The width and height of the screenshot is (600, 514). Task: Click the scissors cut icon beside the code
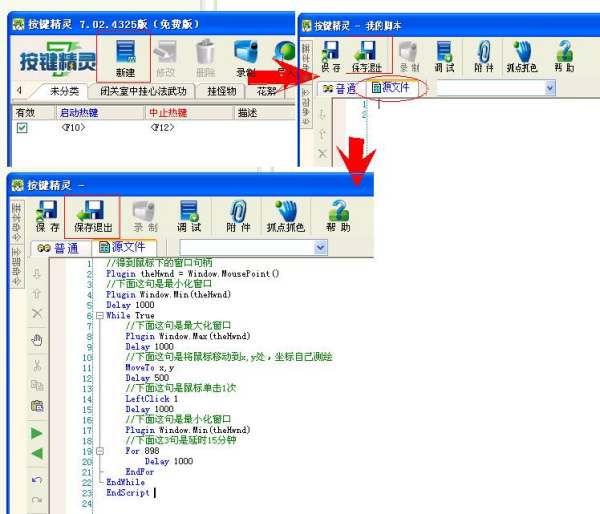[x=37, y=365]
